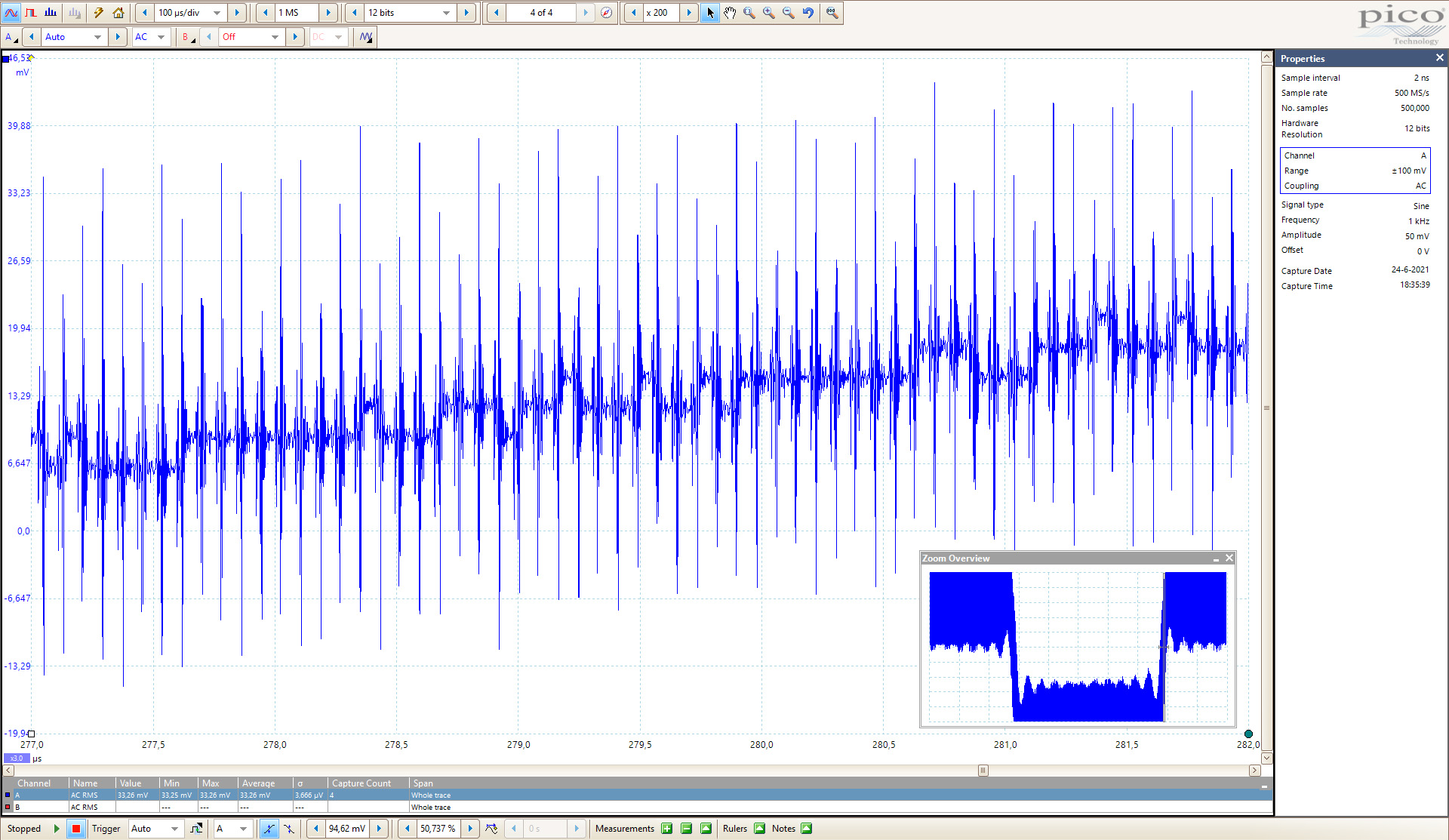Select Persistence mode icon
Image resolution: width=1449 pixels, height=840 pixels.
31,13
